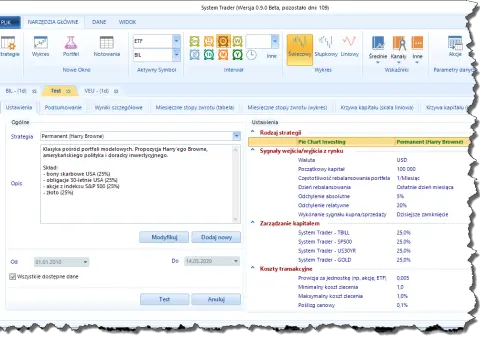The image size is (480, 360).
Task: Open the Kanały indicators menu
Action: point(399,49)
